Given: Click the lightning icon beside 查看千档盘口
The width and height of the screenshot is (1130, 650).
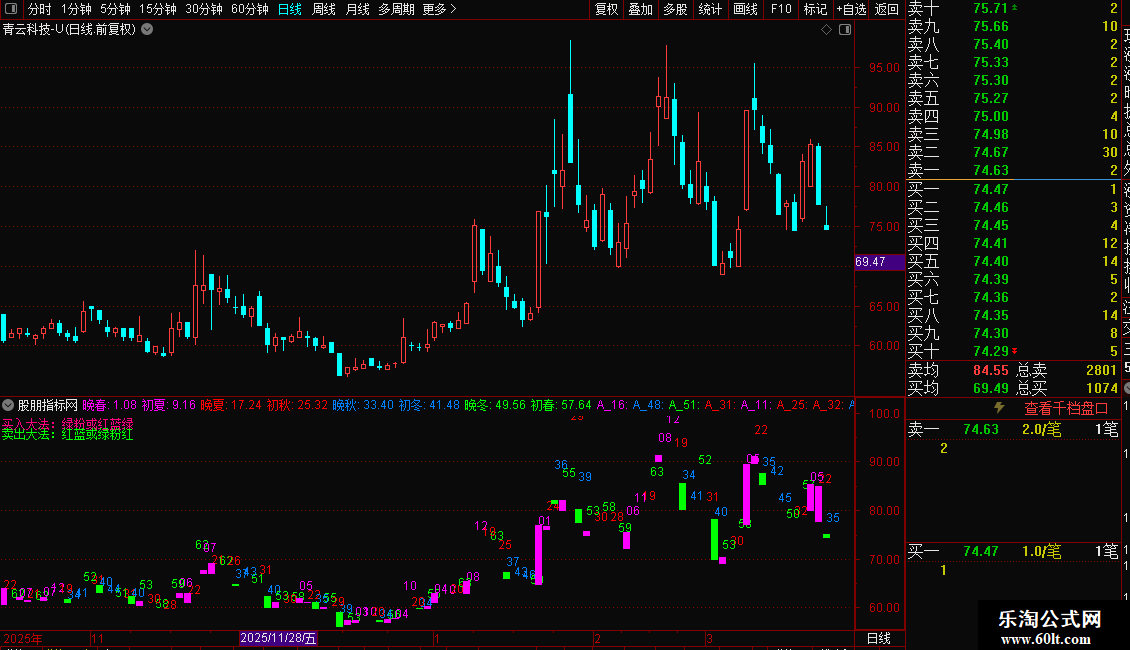Looking at the screenshot, I should tap(999, 408).
